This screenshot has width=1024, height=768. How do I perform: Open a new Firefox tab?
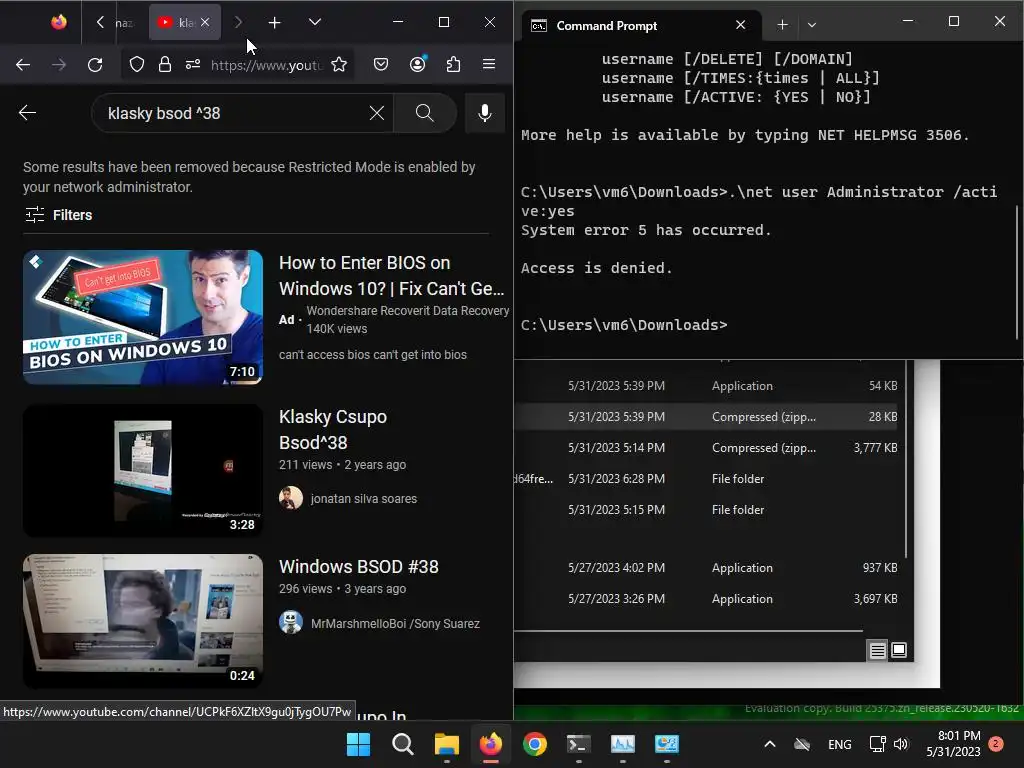point(274,23)
